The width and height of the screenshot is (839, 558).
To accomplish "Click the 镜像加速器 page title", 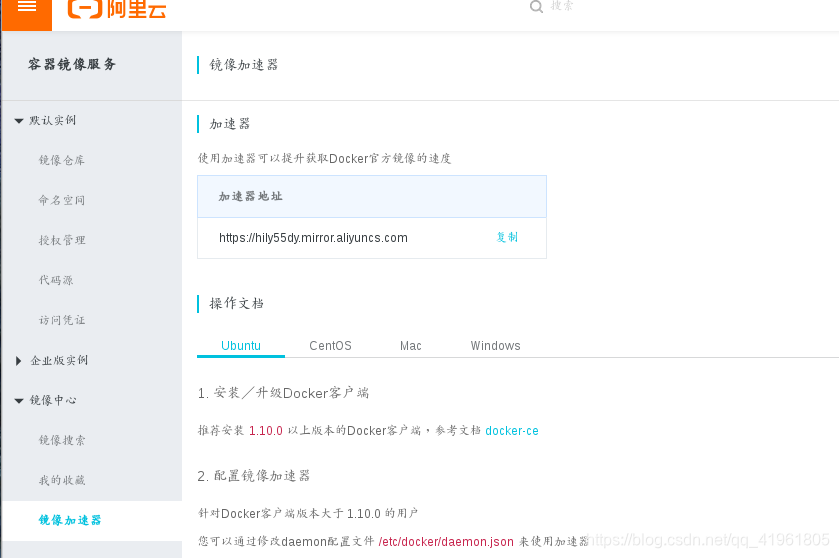I will pos(243,65).
